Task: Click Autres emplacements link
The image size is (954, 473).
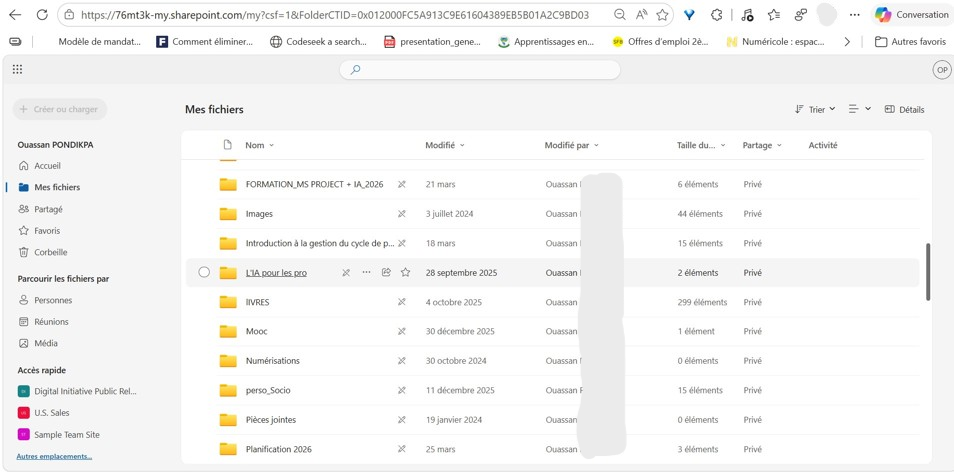Action: (x=54, y=456)
